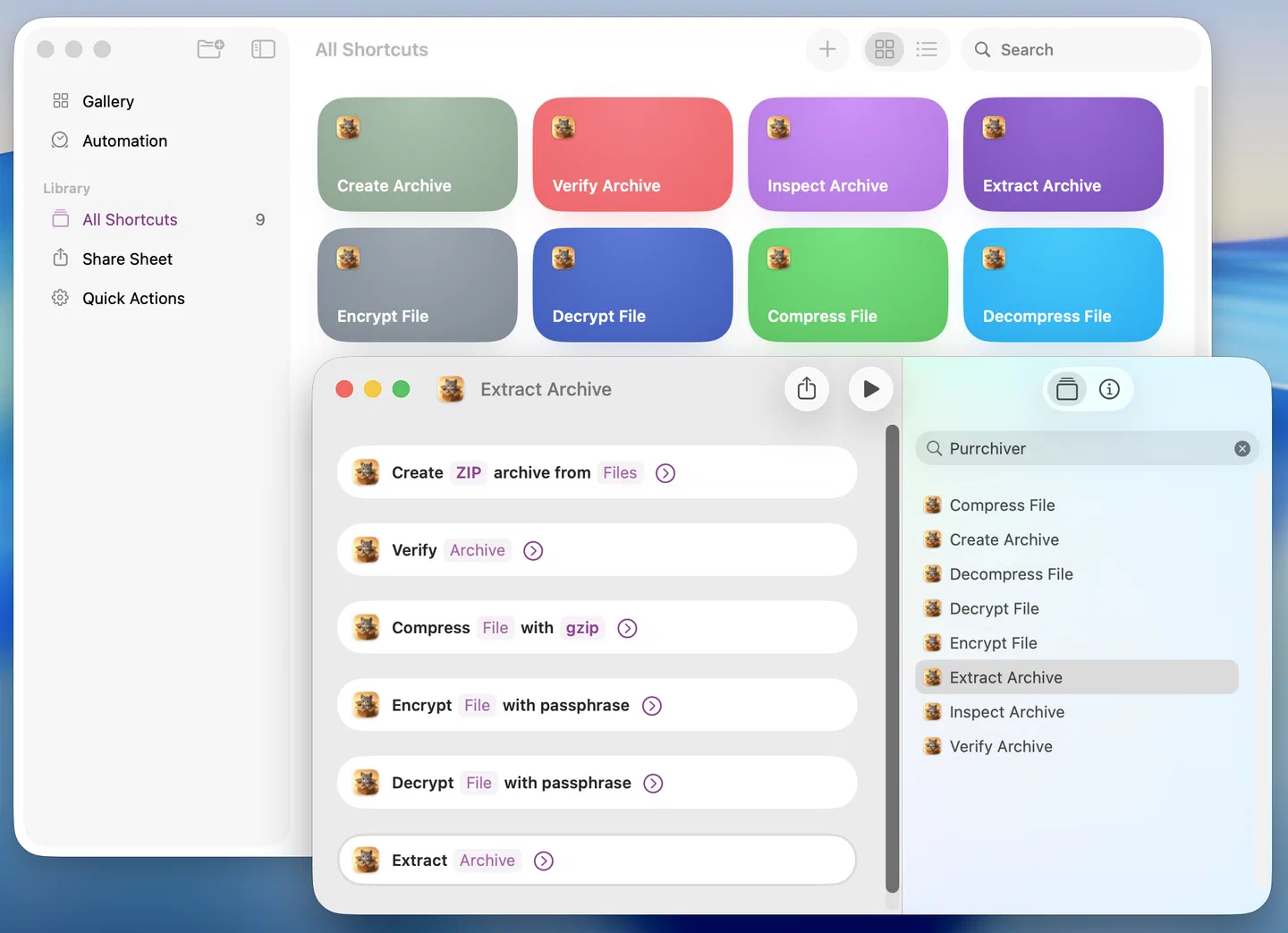Click the Purrchiver icon on Create ZIP action
Viewport: 1288px width, 933px height.
(x=366, y=472)
